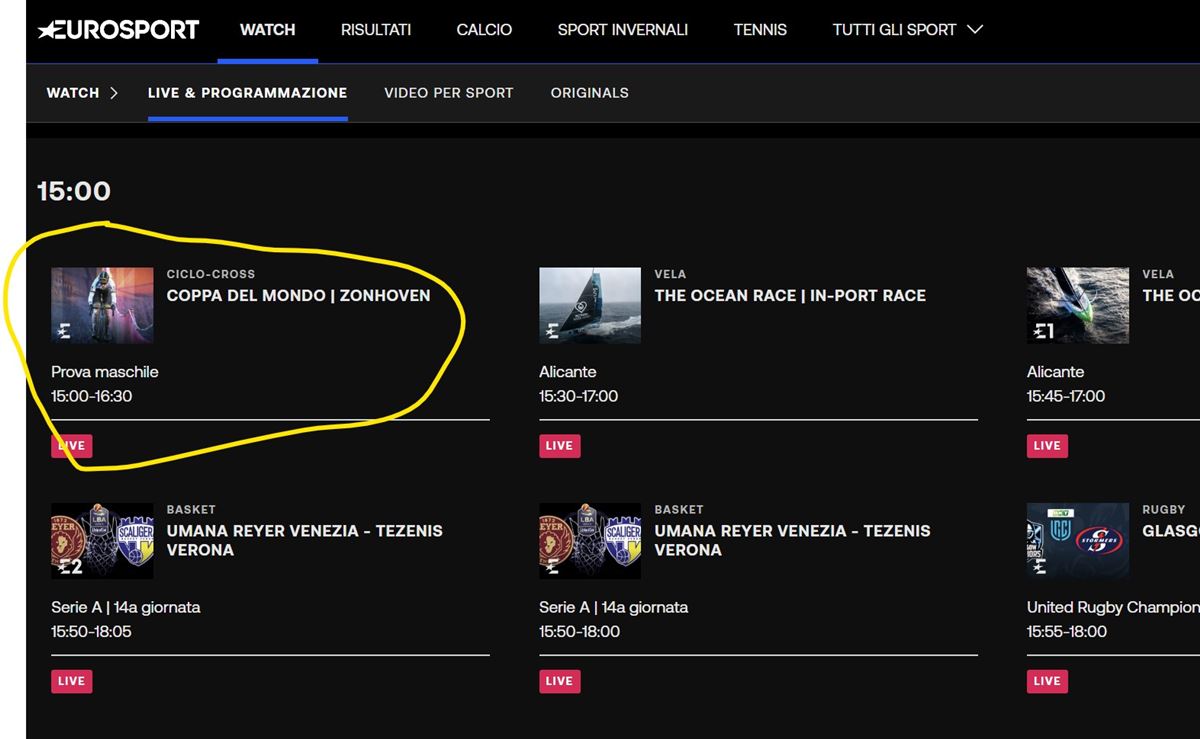Click the LIVE badge under Coppa del Mondo

(x=71, y=445)
